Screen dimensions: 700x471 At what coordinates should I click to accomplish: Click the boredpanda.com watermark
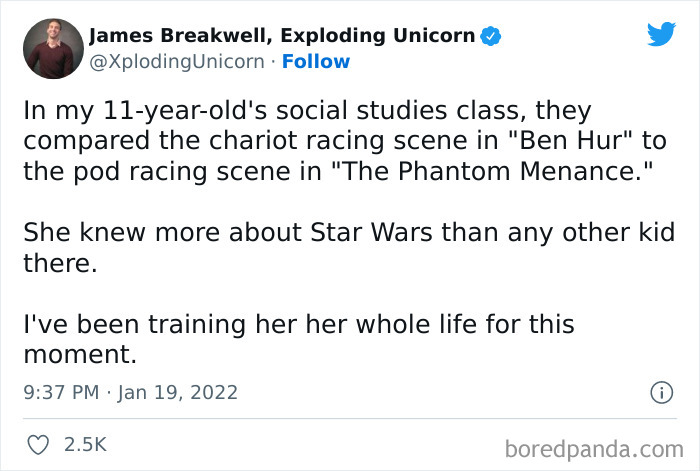pos(593,444)
